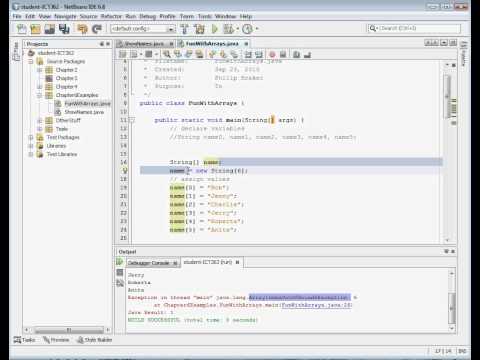Screen dimensions: 480x360
Task: Toggle Bookmark icon in editor toolbar
Action: 234,54
